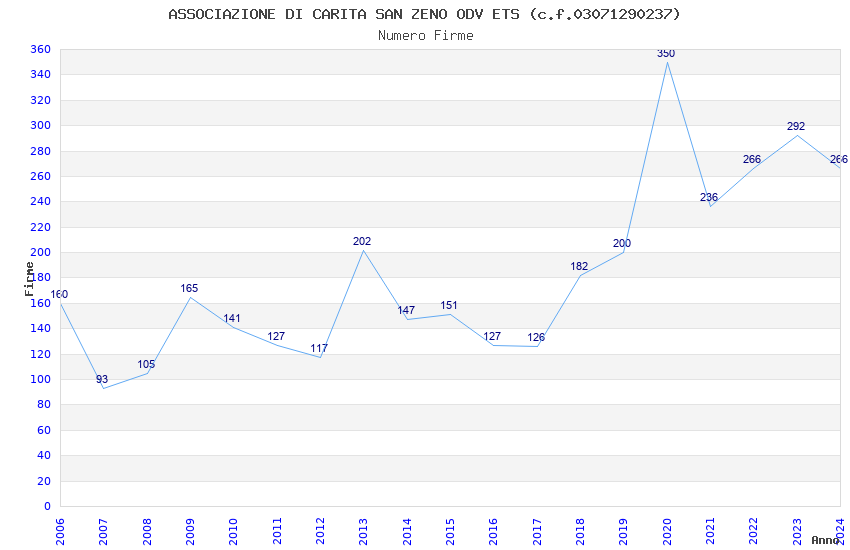Click the y-axis tick value 280
850x550 pixels.
(41, 151)
